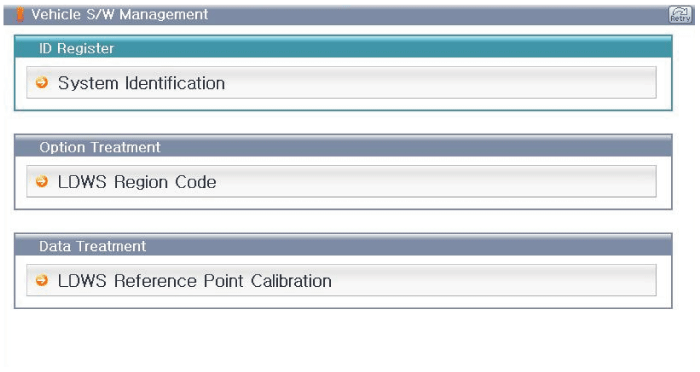
Task: Click the "ID Register" heading text
Action: tap(76, 48)
